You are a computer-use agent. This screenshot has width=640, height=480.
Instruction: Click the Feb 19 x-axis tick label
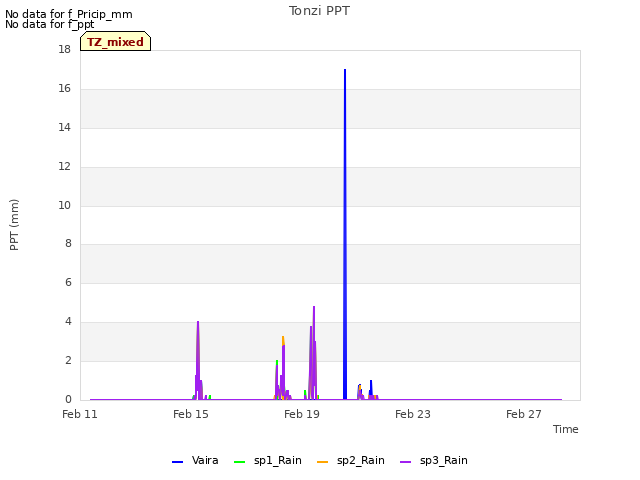[302, 414]
